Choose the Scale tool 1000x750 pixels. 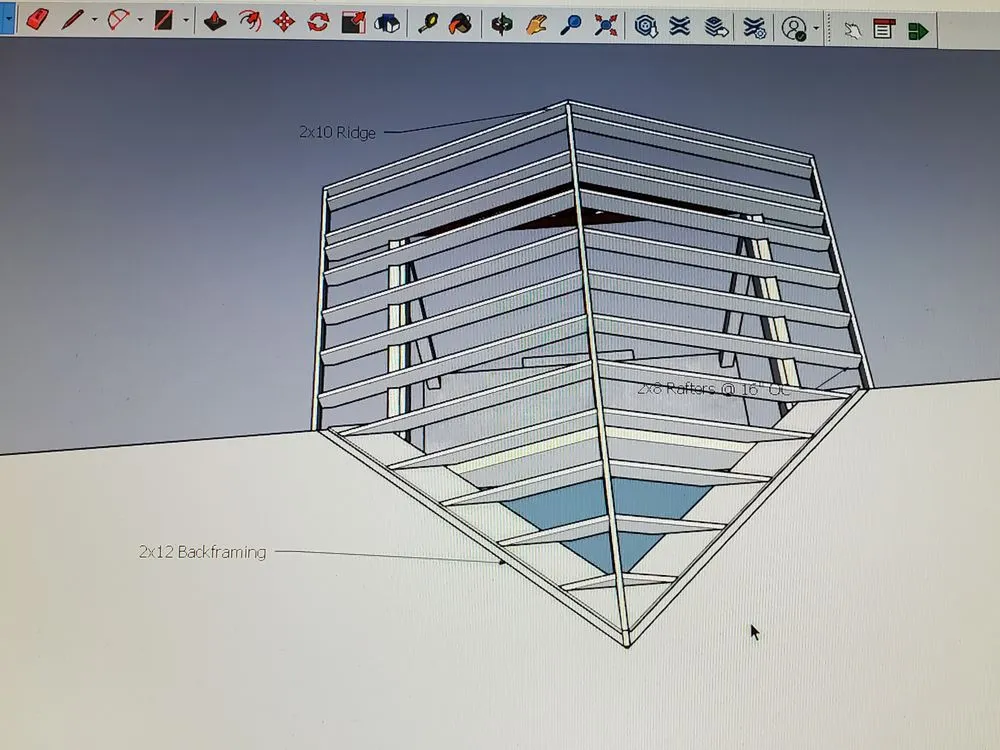tap(353, 22)
